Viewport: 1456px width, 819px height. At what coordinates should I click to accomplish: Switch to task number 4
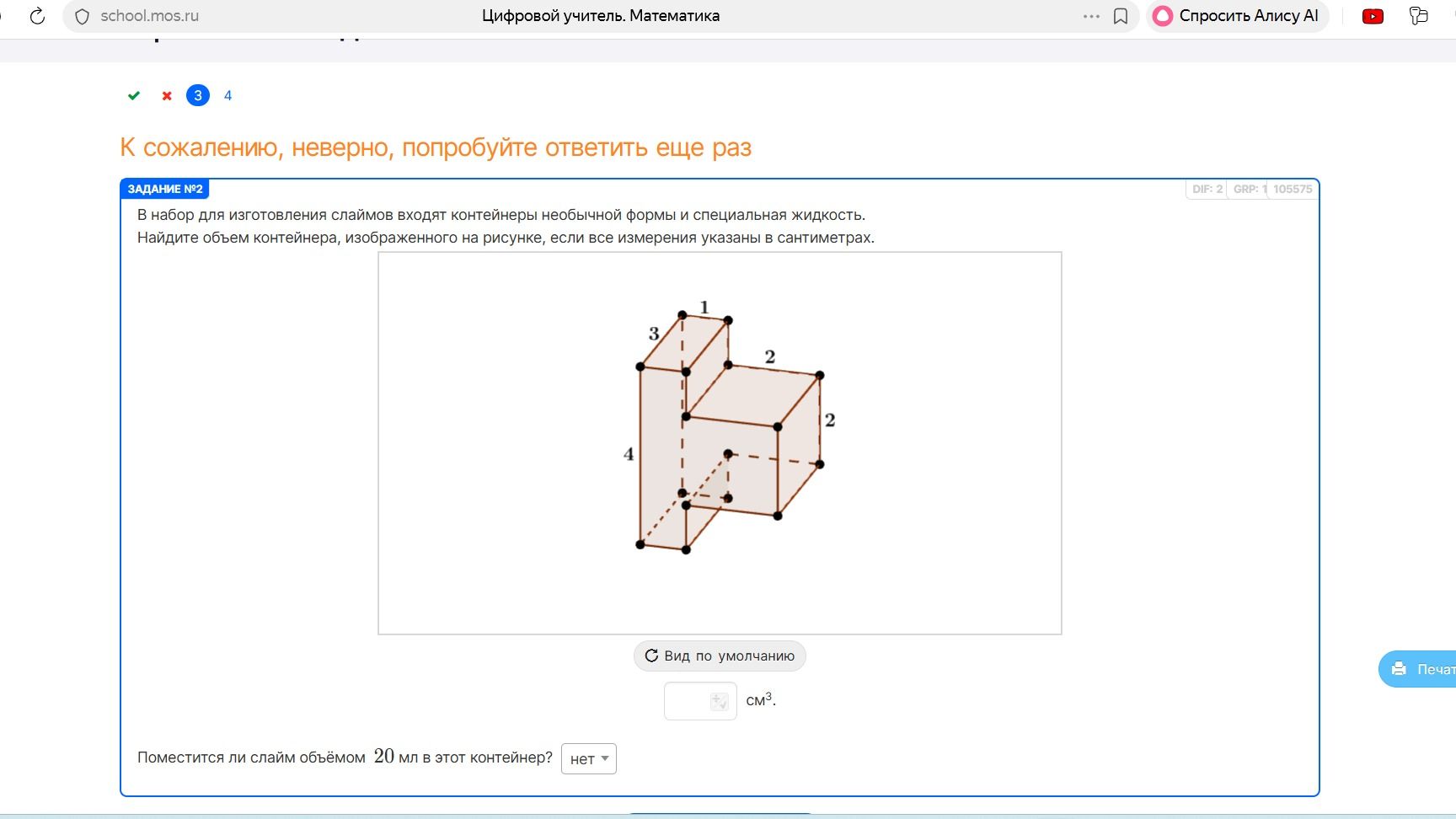pyautogui.click(x=227, y=95)
